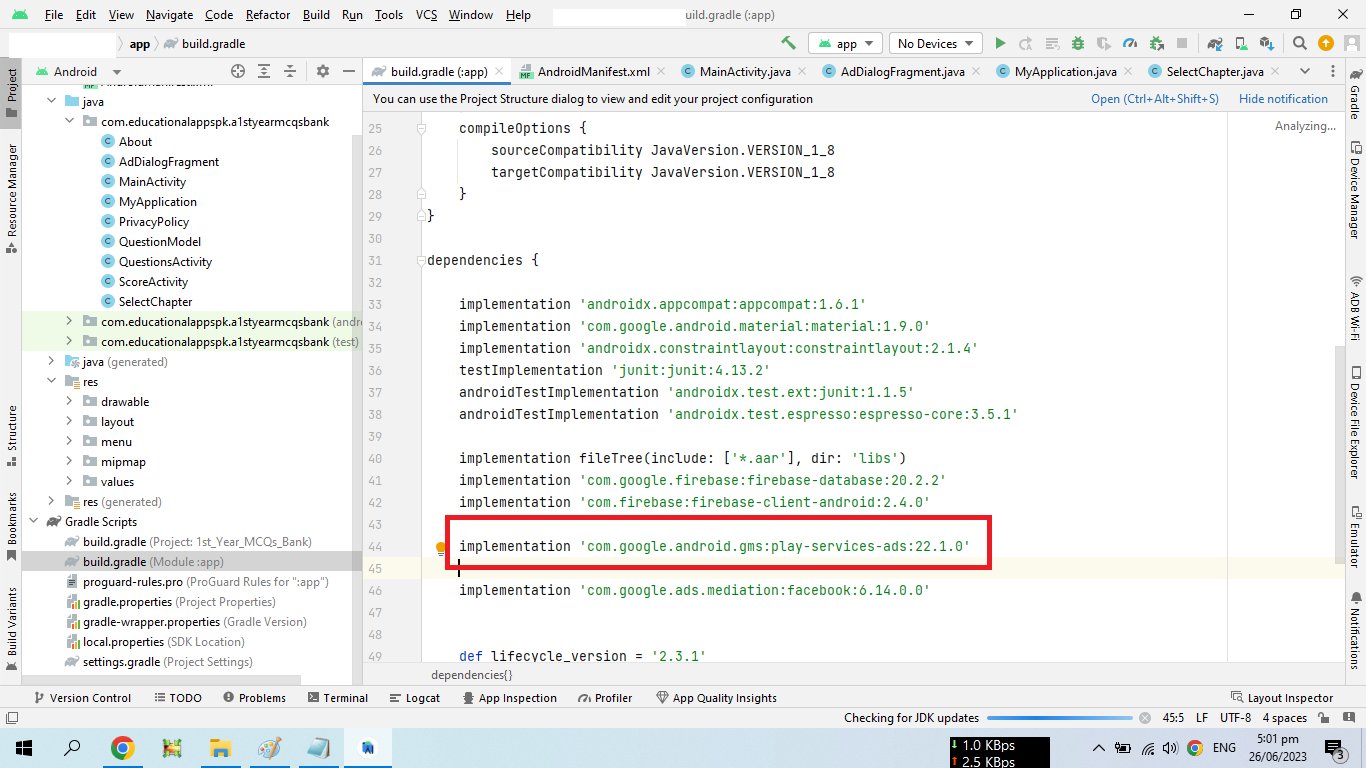Click the tool windows quick access icon
Image resolution: width=1366 pixels, height=768 pixels.
[11, 718]
